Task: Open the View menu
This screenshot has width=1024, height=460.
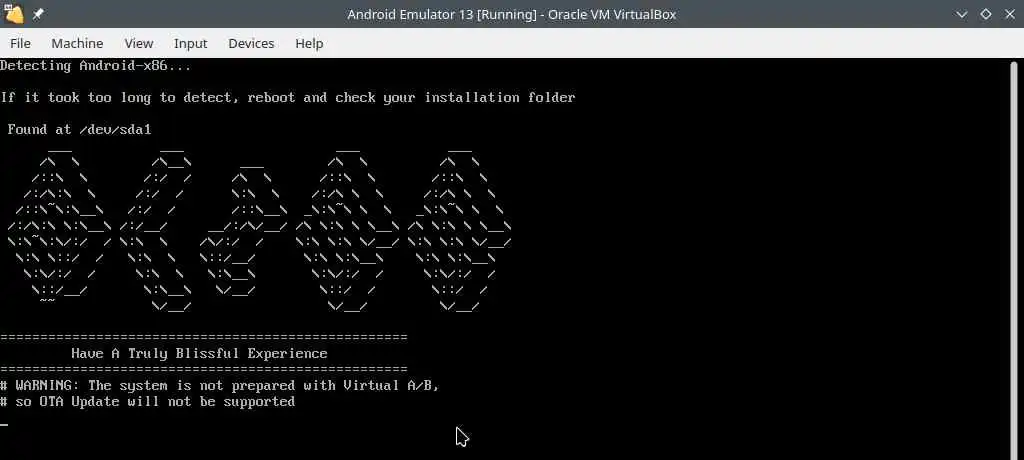Action: pos(138,43)
